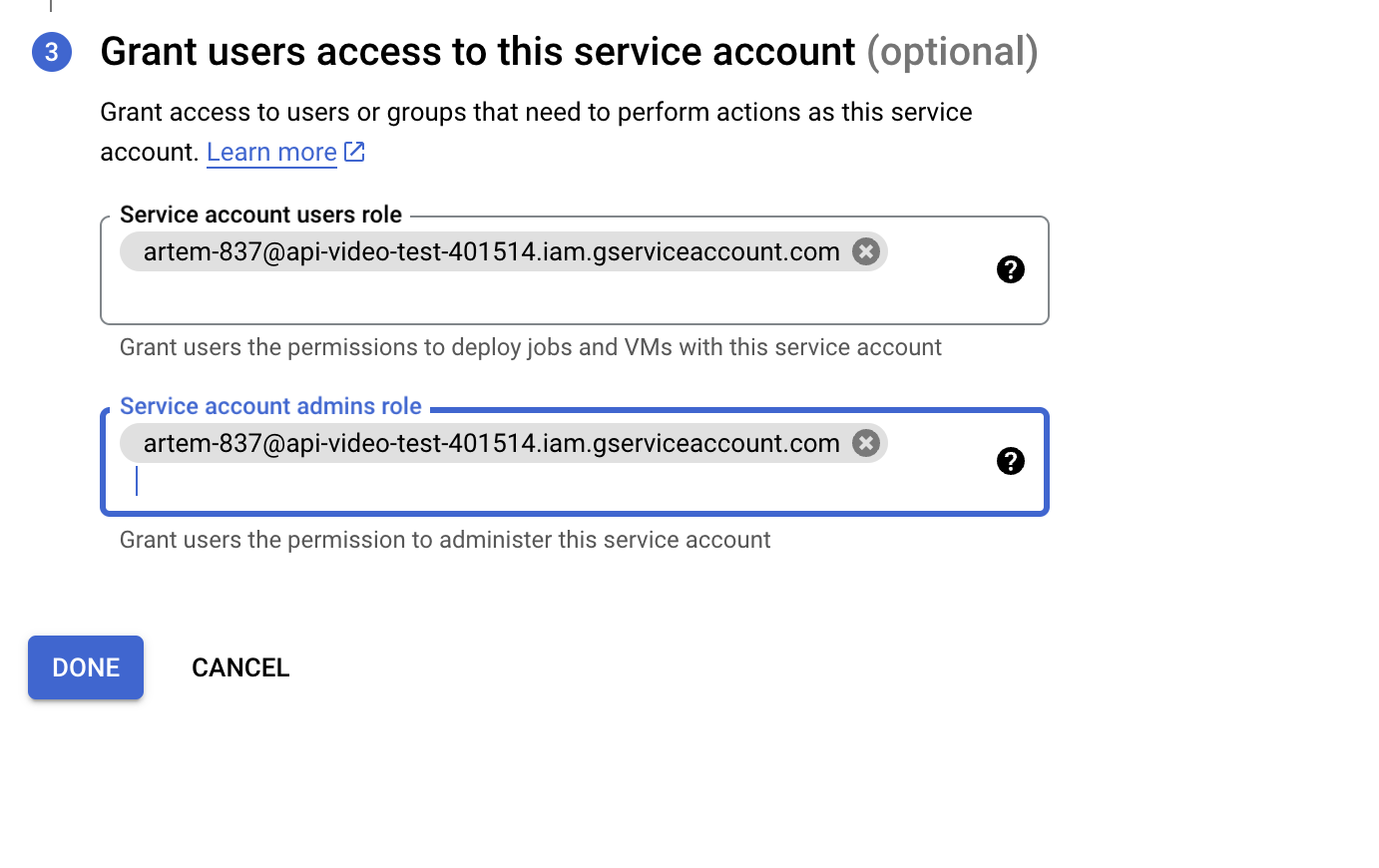Click the "Service account admins role" label

(x=270, y=406)
